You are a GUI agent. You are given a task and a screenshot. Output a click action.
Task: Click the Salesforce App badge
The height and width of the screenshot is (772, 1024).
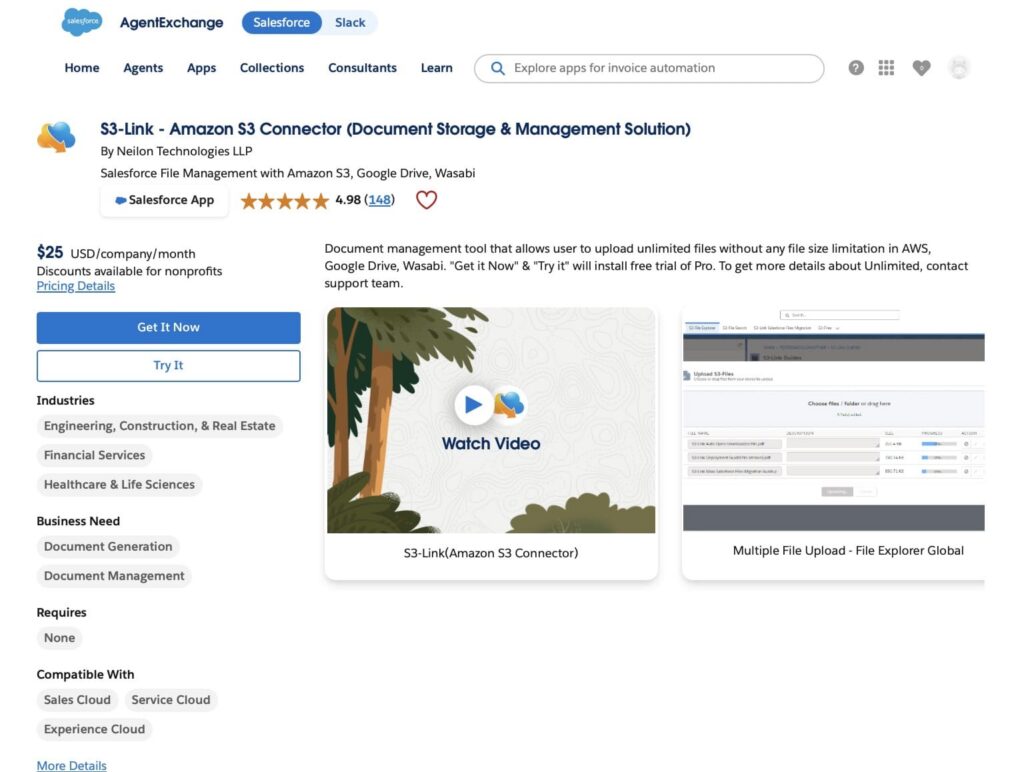coord(165,201)
